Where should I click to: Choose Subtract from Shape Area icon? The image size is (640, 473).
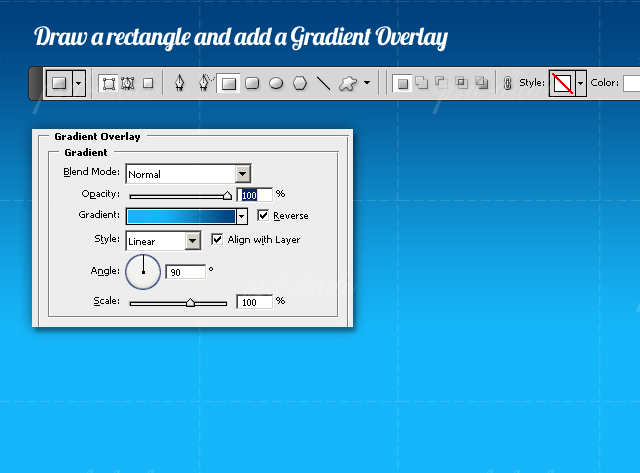[x=441, y=83]
